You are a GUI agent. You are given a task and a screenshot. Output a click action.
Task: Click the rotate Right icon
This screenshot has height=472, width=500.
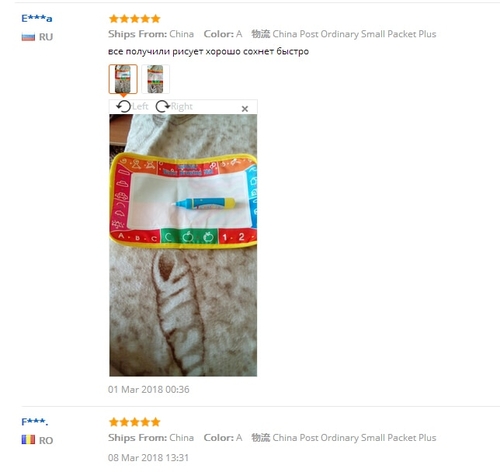pos(163,107)
